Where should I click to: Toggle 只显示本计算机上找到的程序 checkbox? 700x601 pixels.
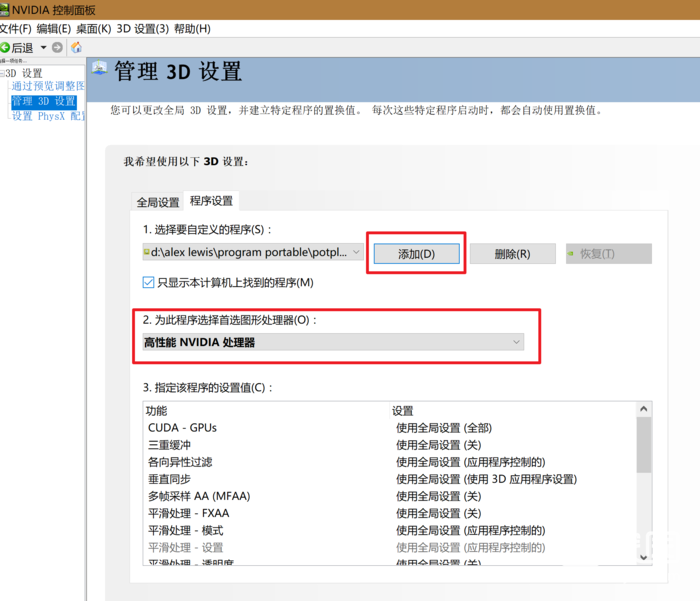(148, 283)
